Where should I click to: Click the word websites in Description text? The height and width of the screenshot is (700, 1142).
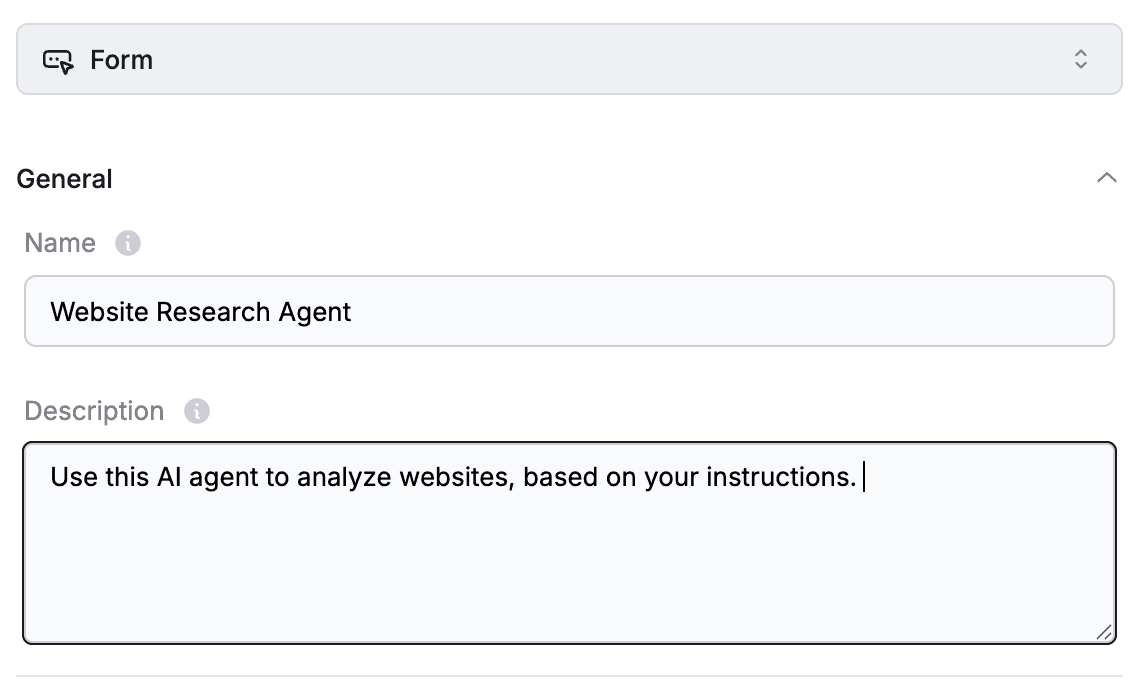pos(457,478)
